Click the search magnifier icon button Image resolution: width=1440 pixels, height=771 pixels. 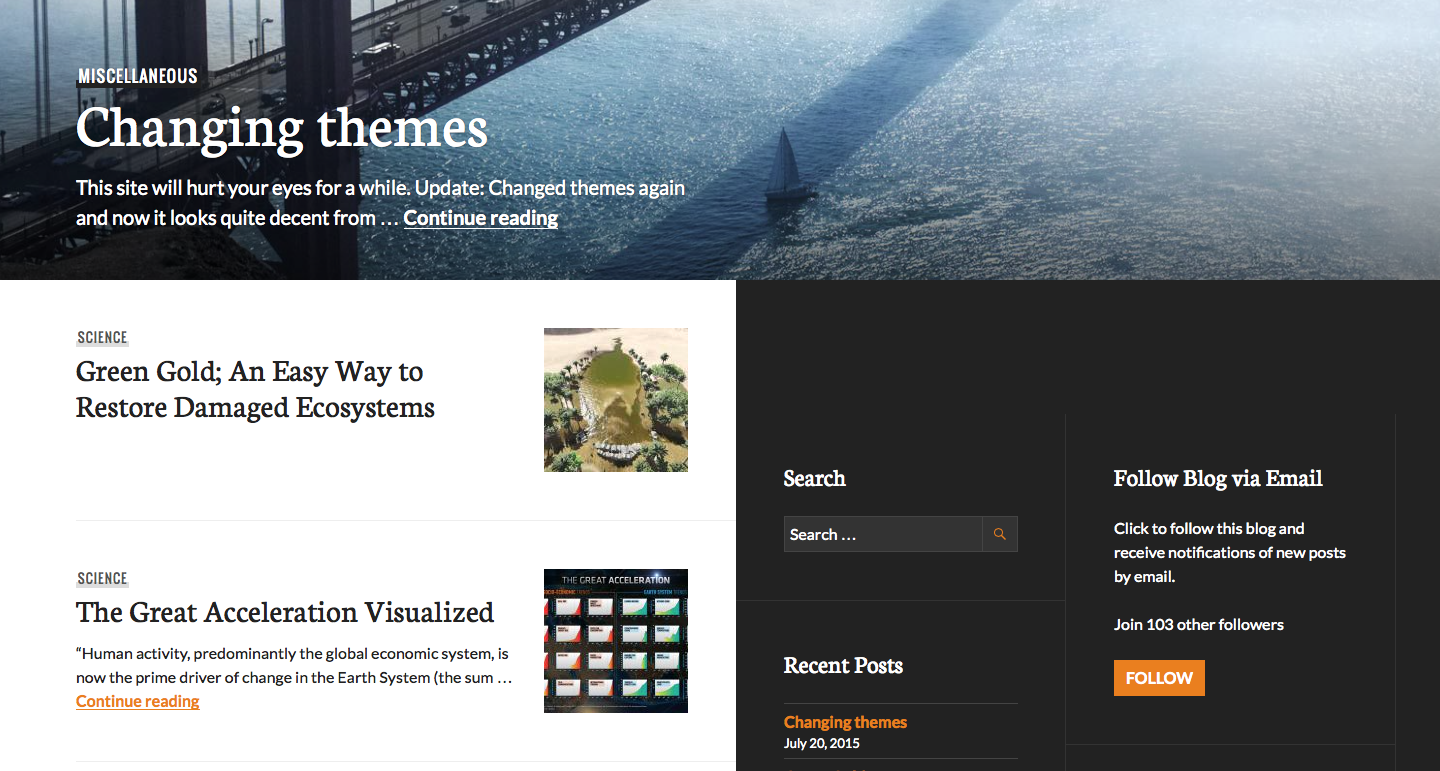(x=1000, y=534)
